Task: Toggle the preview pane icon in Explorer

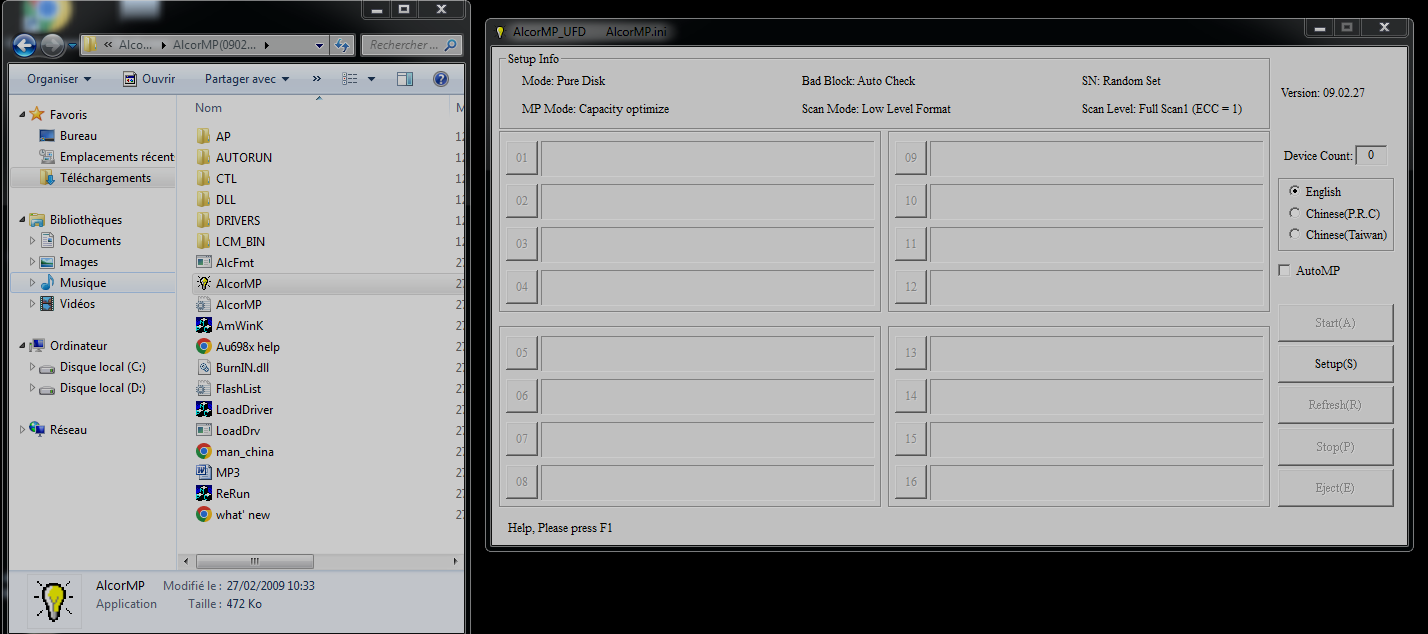Action: click(404, 79)
